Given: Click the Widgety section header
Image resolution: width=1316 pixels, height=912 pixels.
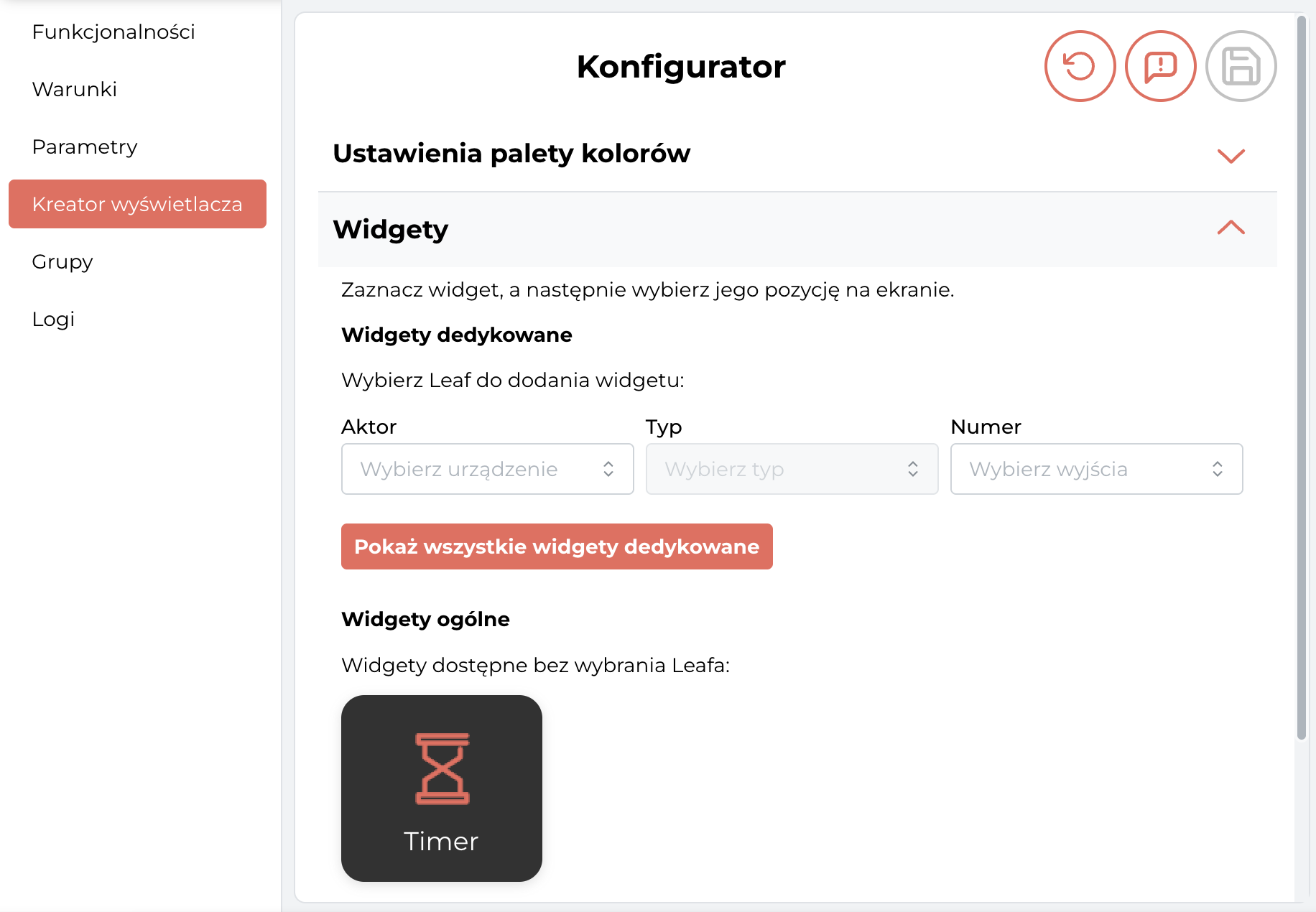Looking at the screenshot, I should pyautogui.click(x=797, y=229).
